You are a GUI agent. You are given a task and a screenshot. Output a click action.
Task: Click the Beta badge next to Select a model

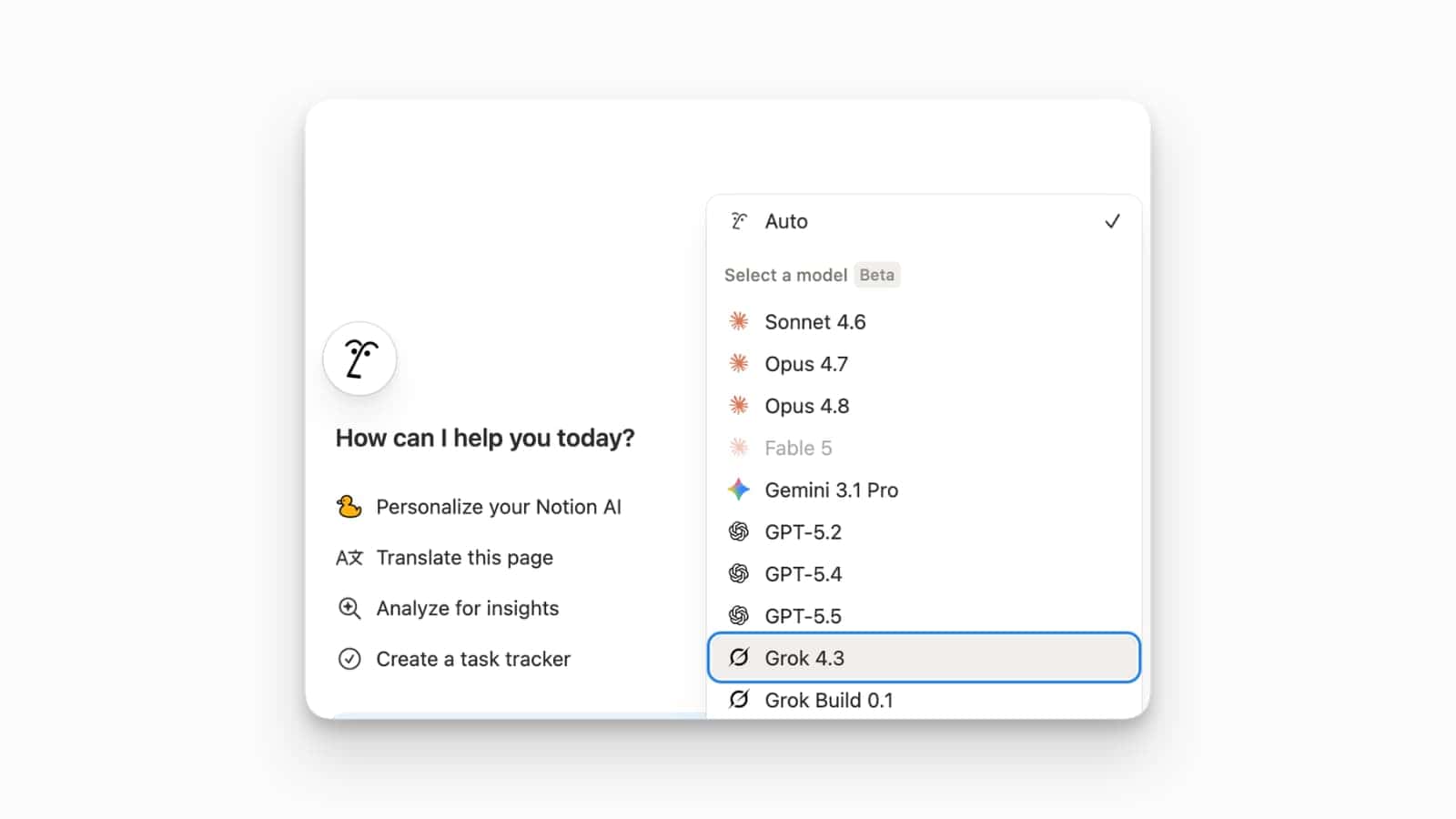pyautogui.click(x=877, y=275)
